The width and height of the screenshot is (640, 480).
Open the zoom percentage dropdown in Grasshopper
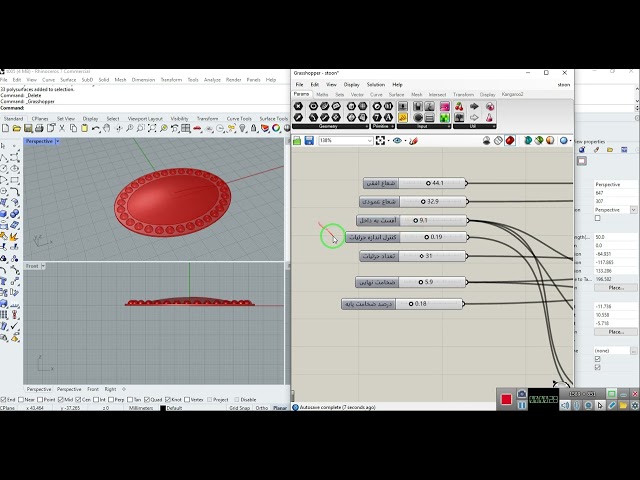click(369, 141)
